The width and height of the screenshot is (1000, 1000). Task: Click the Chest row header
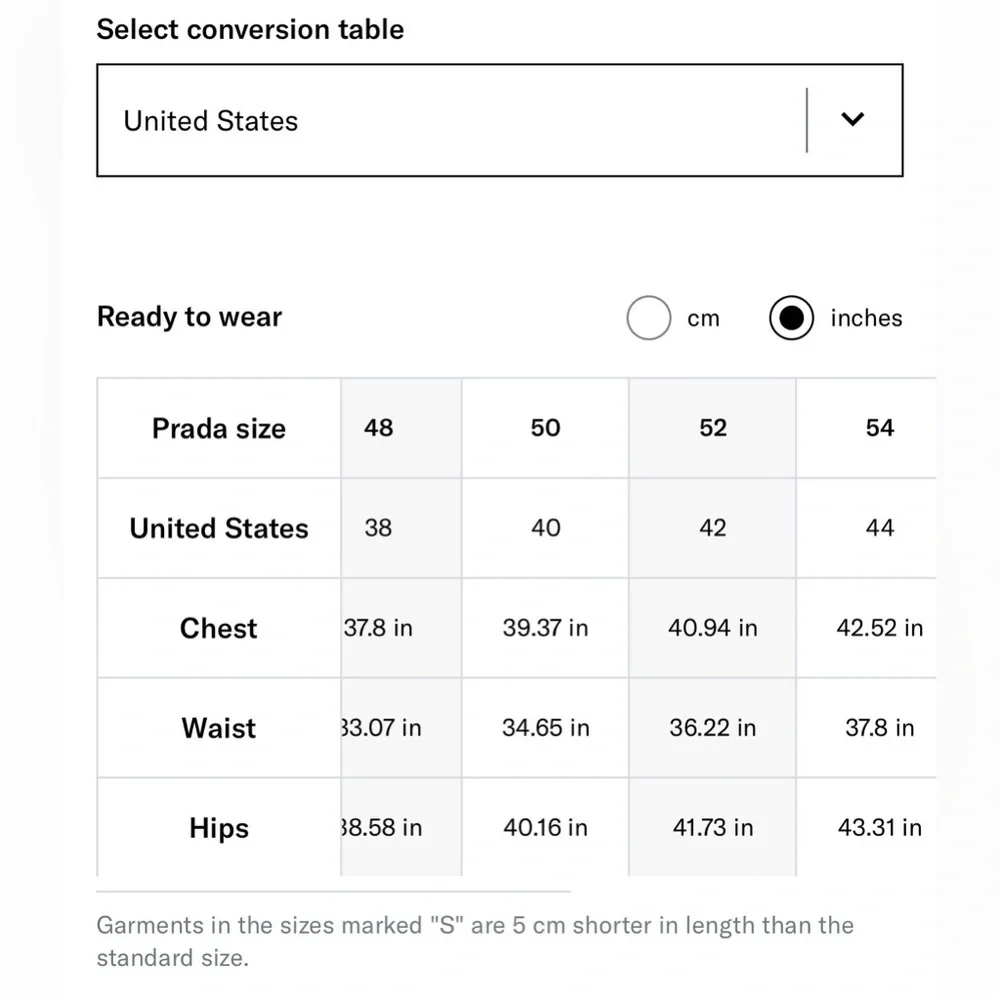(x=219, y=628)
